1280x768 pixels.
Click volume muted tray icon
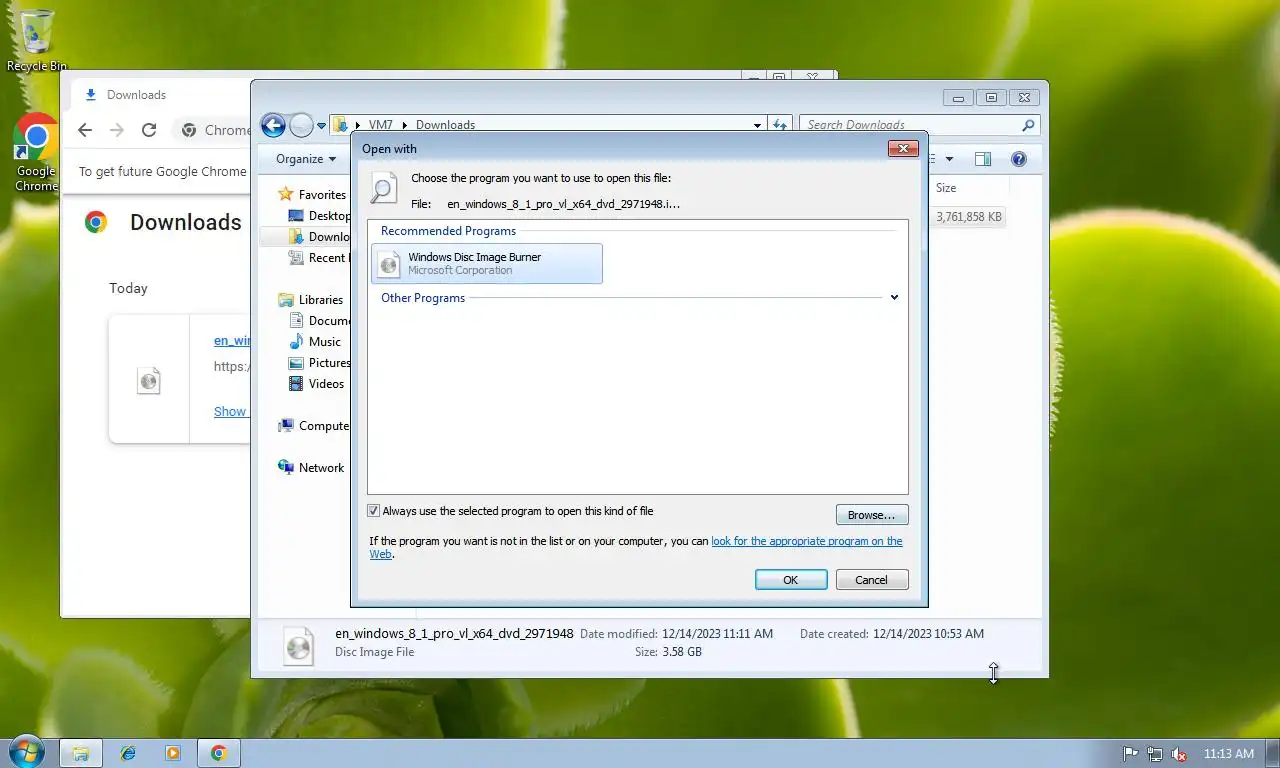pyautogui.click(x=1179, y=754)
